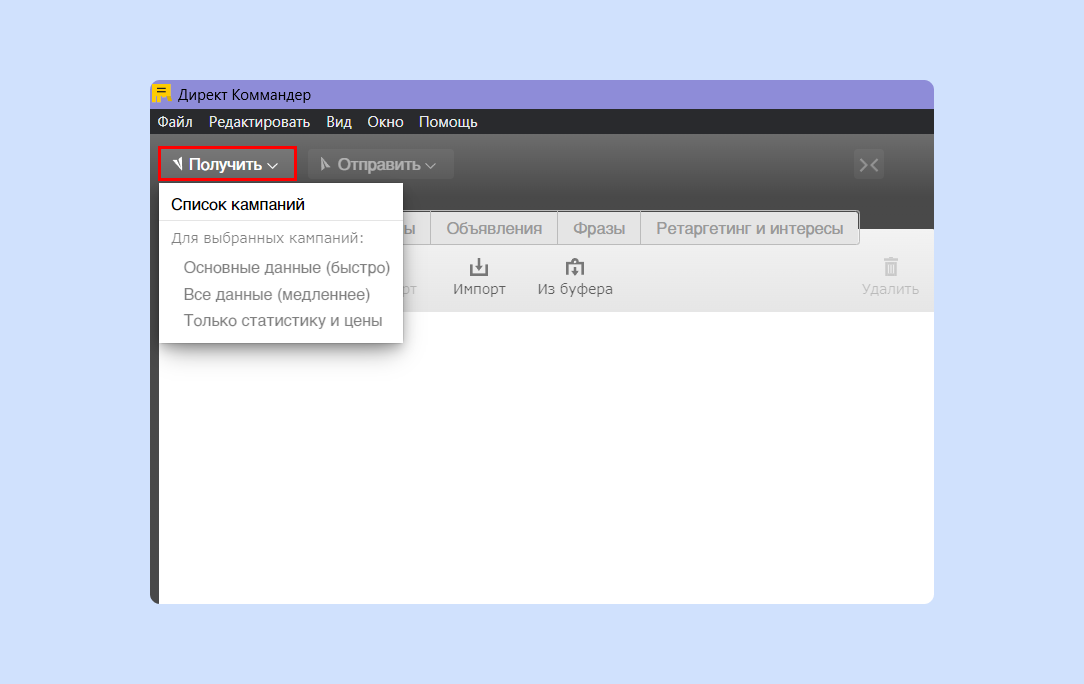Switch to the Фразы tab
This screenshot has height=684, width=1084.
click(x=599, y=228)
